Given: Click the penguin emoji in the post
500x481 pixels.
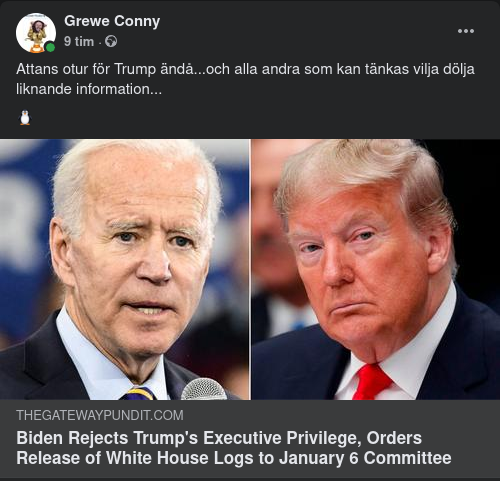Looking at the screenshot, I should point(25,118).
